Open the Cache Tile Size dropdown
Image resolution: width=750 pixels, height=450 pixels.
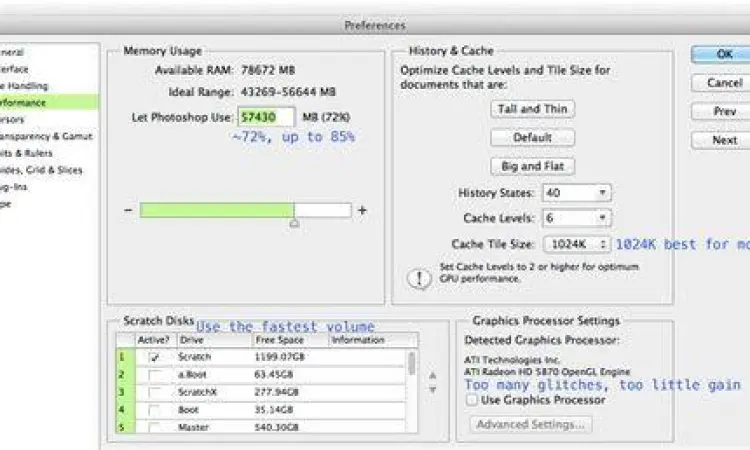(x=576, y=243)
